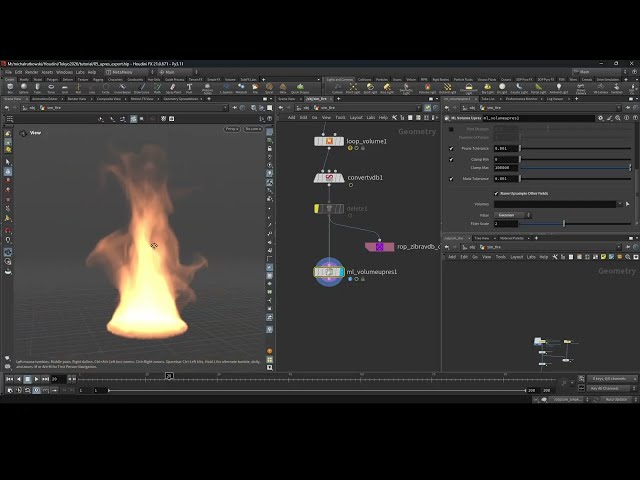Toggle the Prune Tolerance checkbox

tap(451, 149)
